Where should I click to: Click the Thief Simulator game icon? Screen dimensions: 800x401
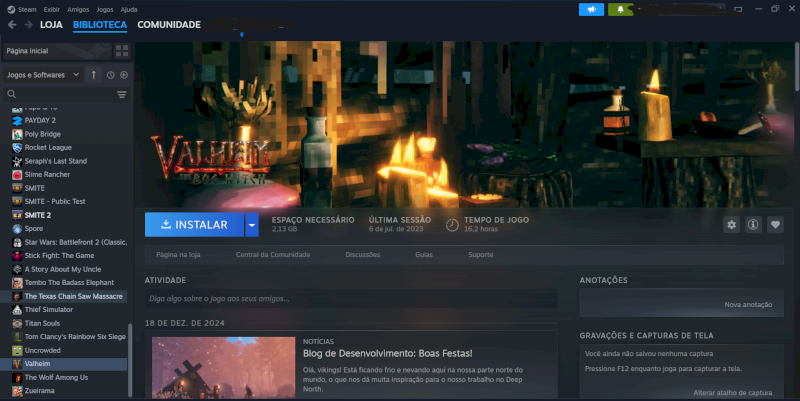pos(17,310)
